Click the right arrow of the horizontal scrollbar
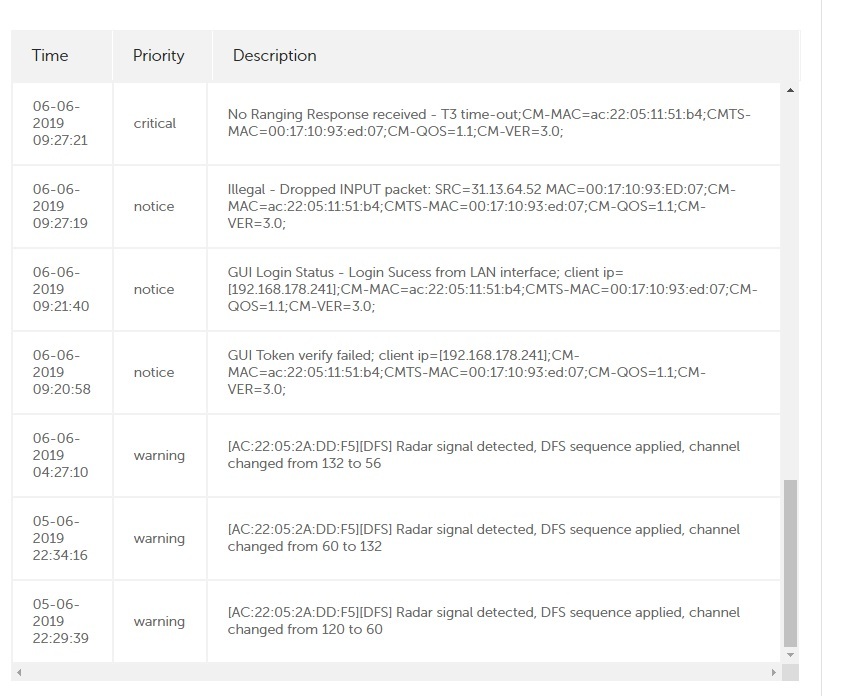 pyautogui.click(x=773, y=672)
